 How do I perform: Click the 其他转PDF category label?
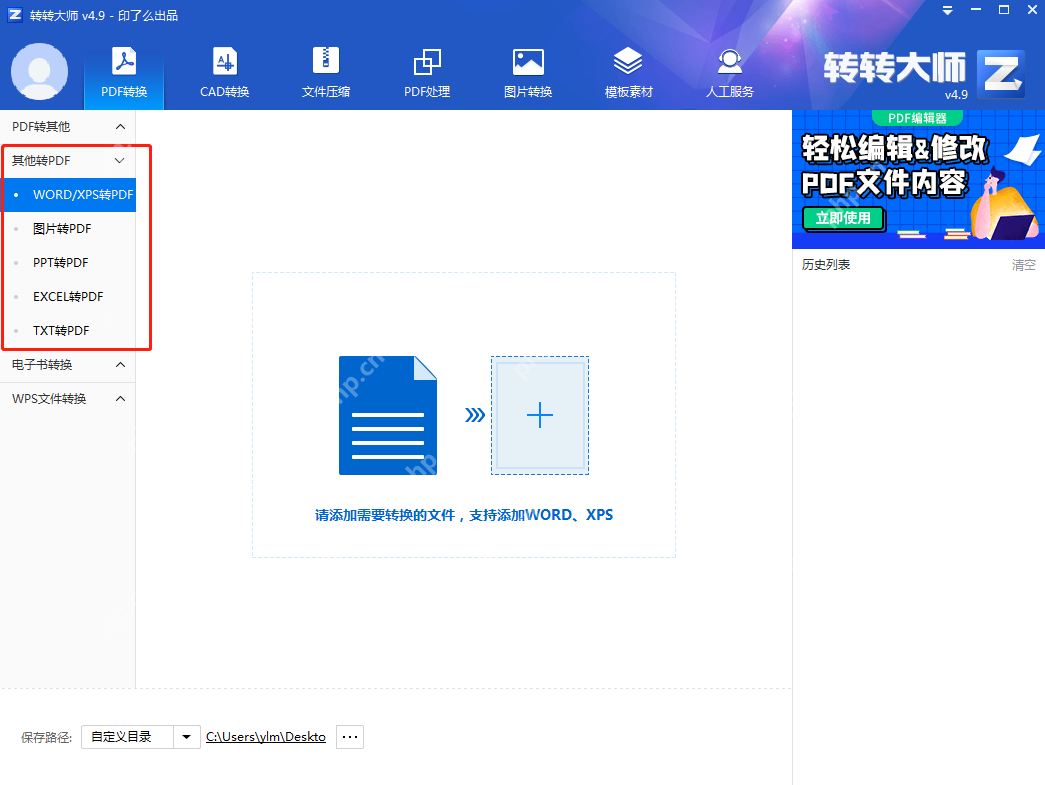[41, 161]
